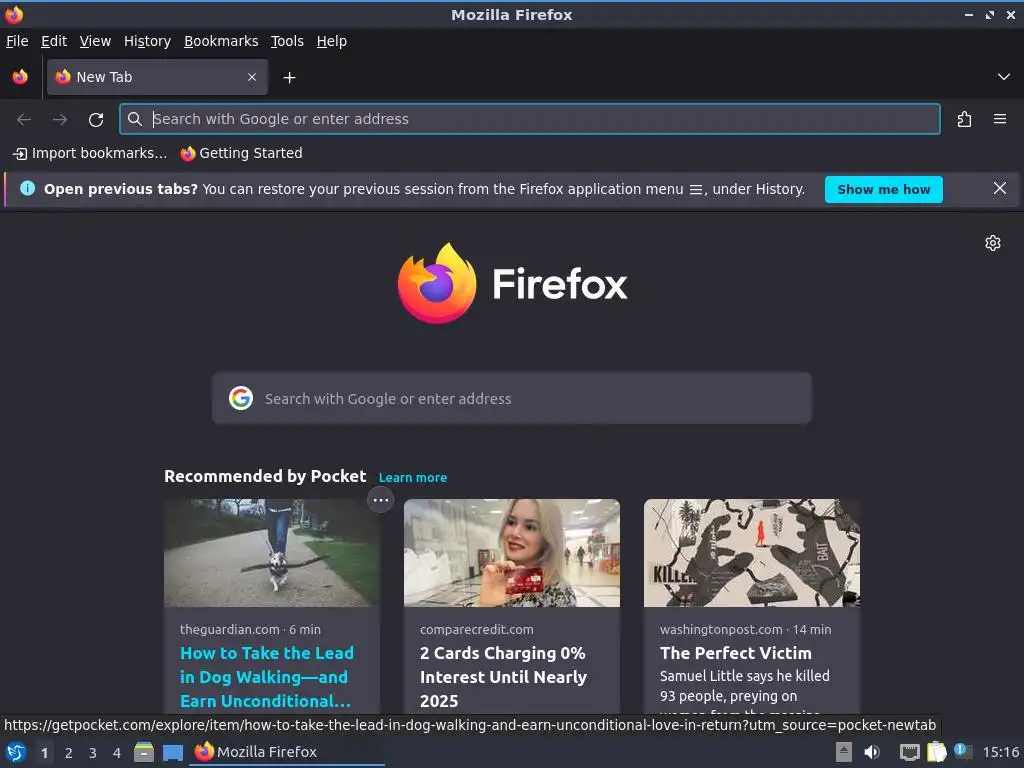The height and width of the screenshot is (768, 1024).
Task: Open the Pocket Learn more link
Action: point(413,477)
